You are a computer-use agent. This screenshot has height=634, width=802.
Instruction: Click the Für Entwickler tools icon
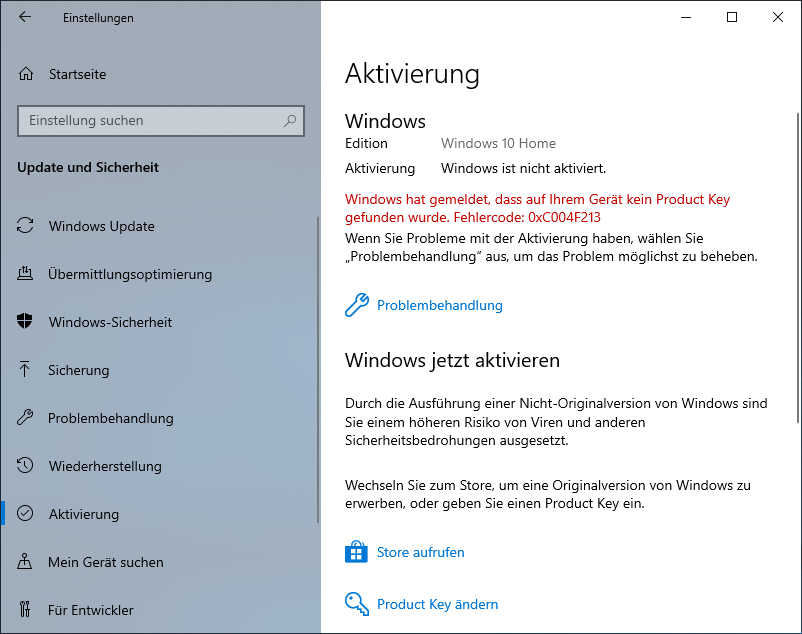tap(25, 609)
